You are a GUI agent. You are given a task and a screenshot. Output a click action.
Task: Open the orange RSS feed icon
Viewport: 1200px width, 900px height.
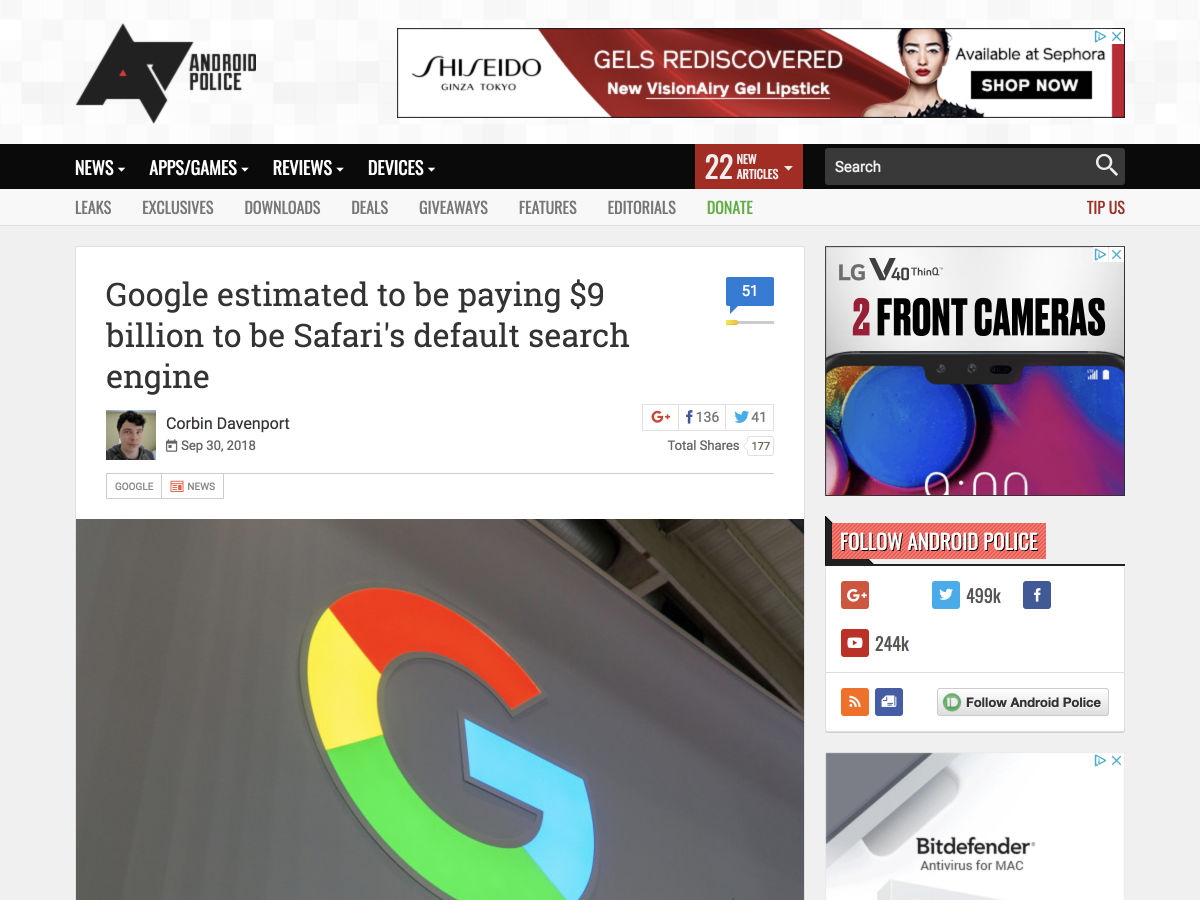pos(855,702)
